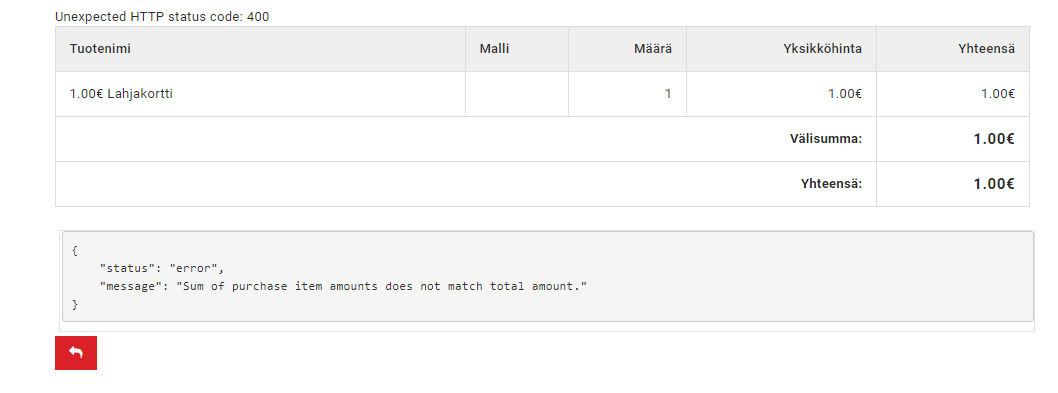Screen dimensions: 1058x393
Task: Click the closing brace of JSON block
Action: (75, 305)
